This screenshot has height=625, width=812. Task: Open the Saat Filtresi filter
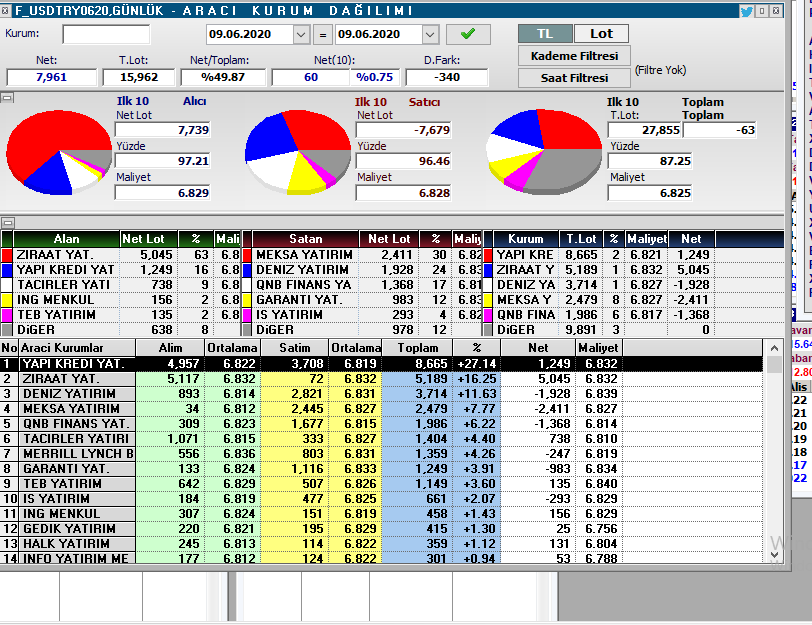[x=574, y=78]
